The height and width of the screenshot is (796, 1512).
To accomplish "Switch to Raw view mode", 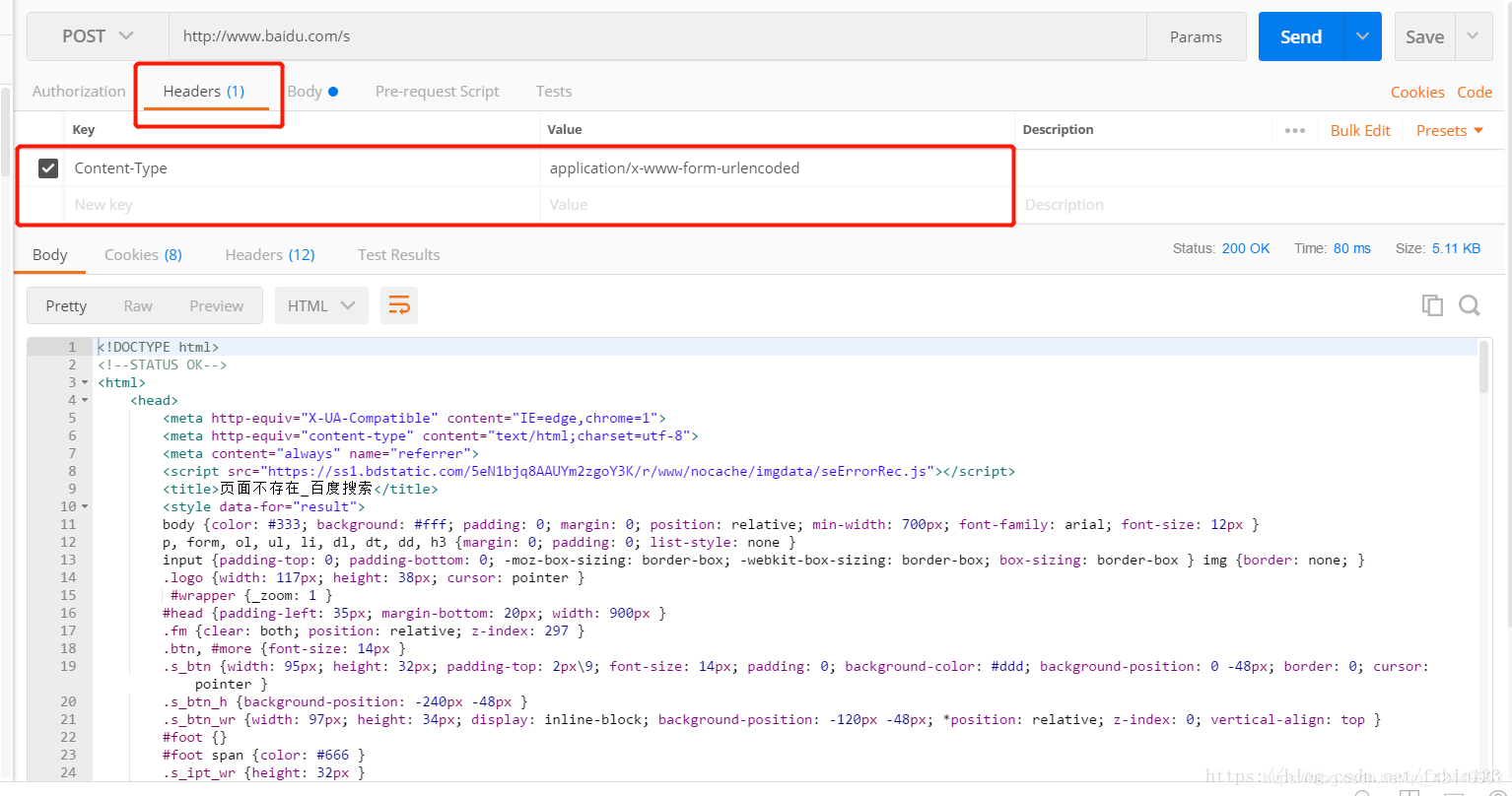I will click(x=138, y=305).
